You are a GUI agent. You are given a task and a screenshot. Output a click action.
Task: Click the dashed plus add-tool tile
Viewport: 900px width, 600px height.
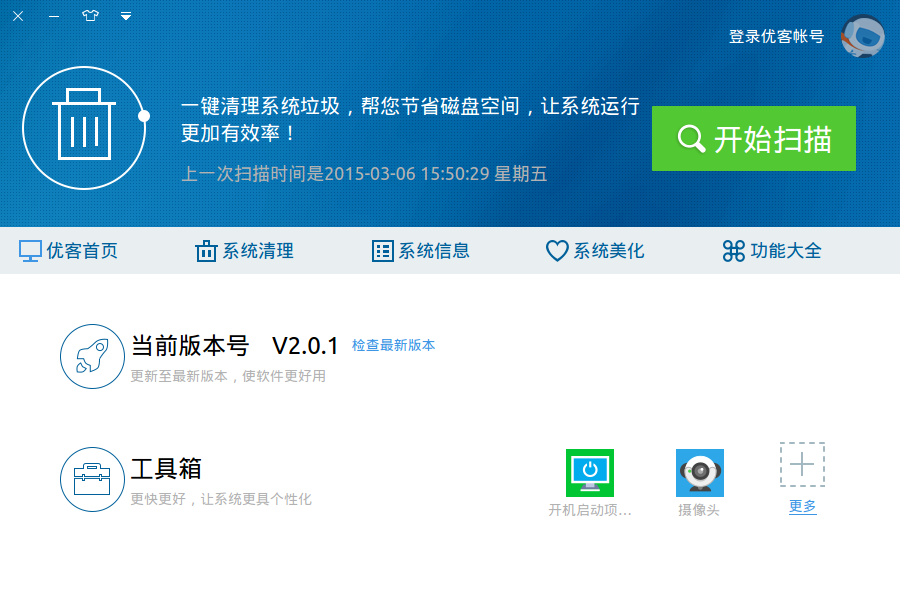pyautogui.click(x=802, y=465)
